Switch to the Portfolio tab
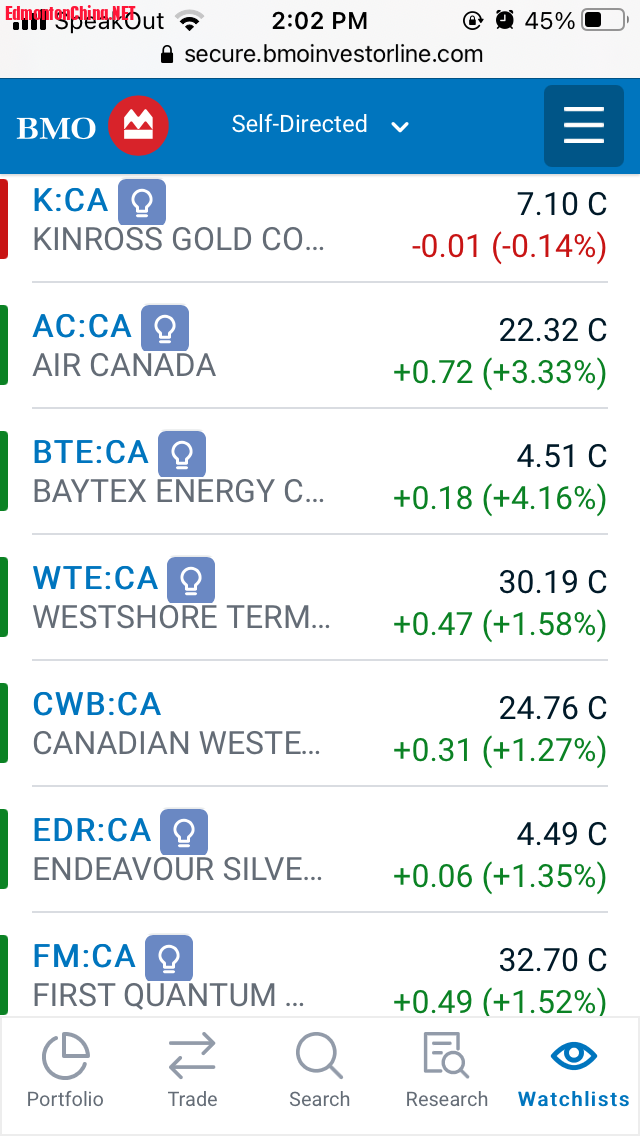Screen dimensions: 640x1136 click(x=65, y=1070)
